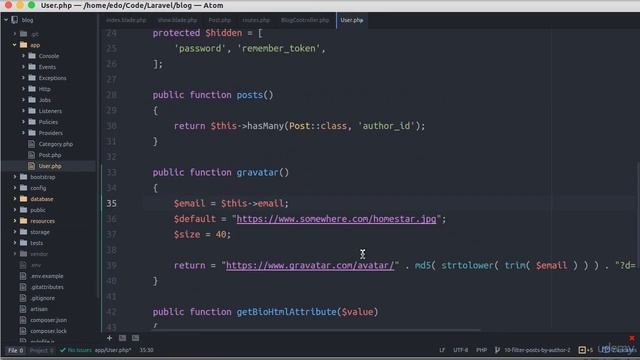Screen dimensions: 640x360
Task: Expand the resources folder
Action: (x=15, y=221)
